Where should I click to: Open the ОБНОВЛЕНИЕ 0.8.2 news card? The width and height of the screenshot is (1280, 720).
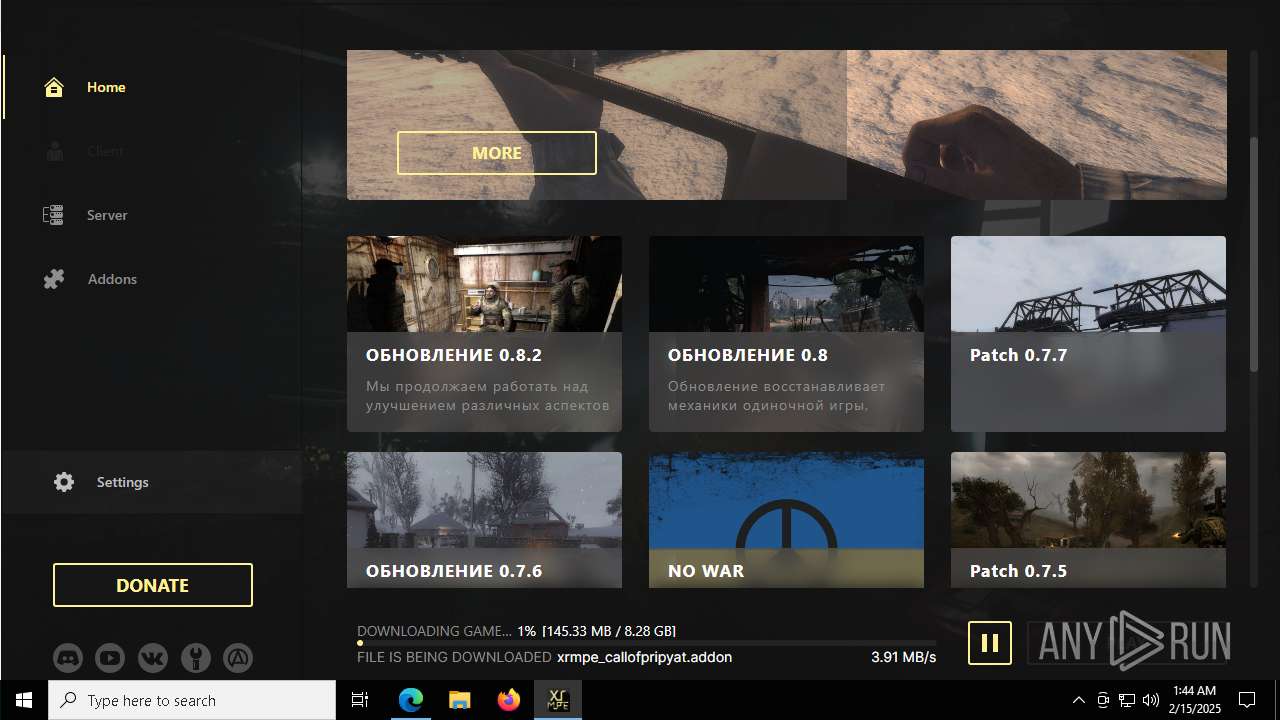(x=484, y=334)
